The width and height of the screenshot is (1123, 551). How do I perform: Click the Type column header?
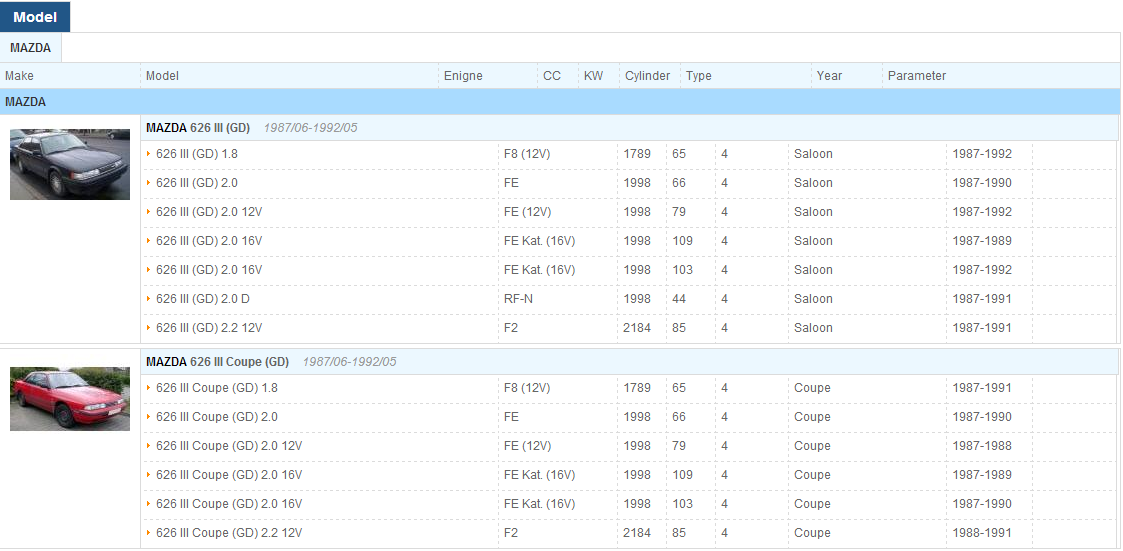698,76
